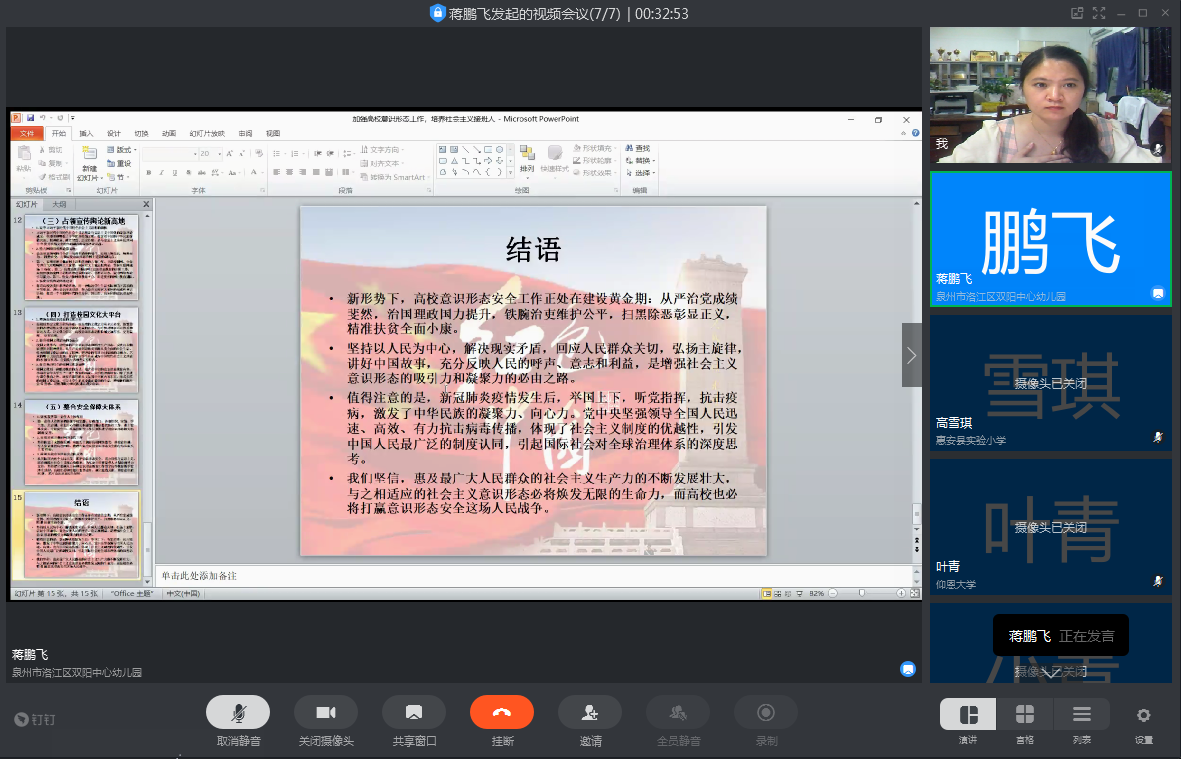Select 高雪琪 participant video tile
The height and width of the screenshot is (759, 1181).
tap(1050, 382)
